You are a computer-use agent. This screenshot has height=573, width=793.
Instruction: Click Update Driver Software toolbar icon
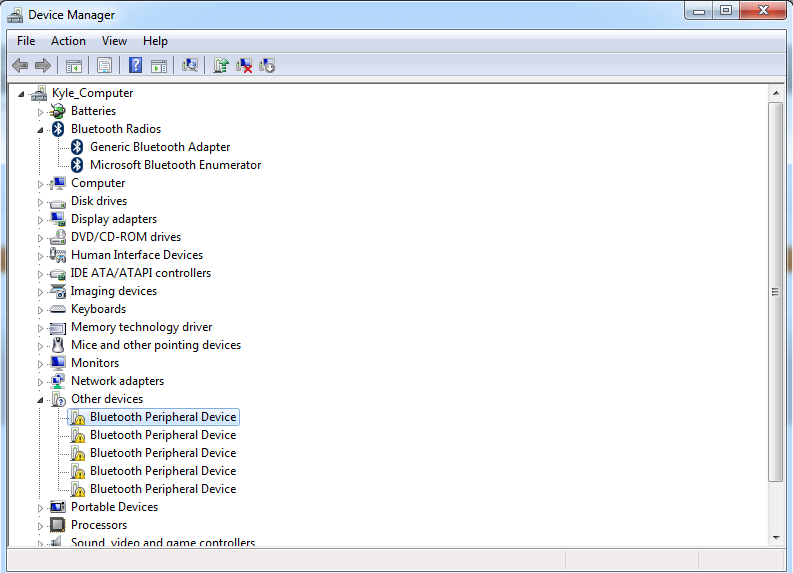coord(221,65)
